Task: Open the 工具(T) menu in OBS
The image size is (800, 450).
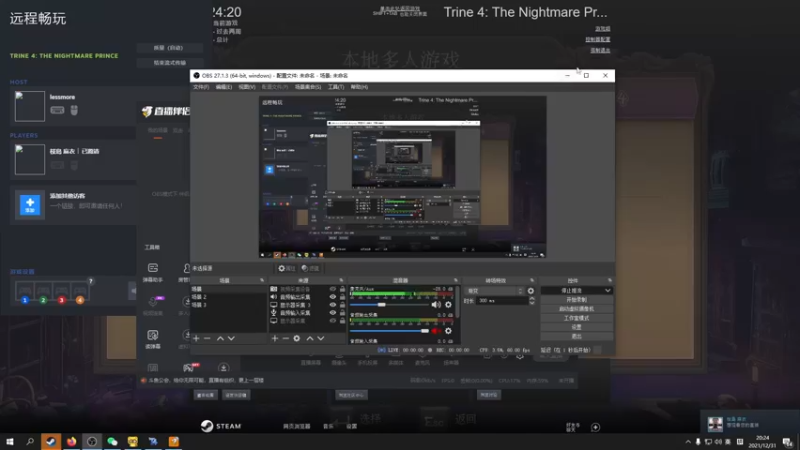Action: [336, 87]
